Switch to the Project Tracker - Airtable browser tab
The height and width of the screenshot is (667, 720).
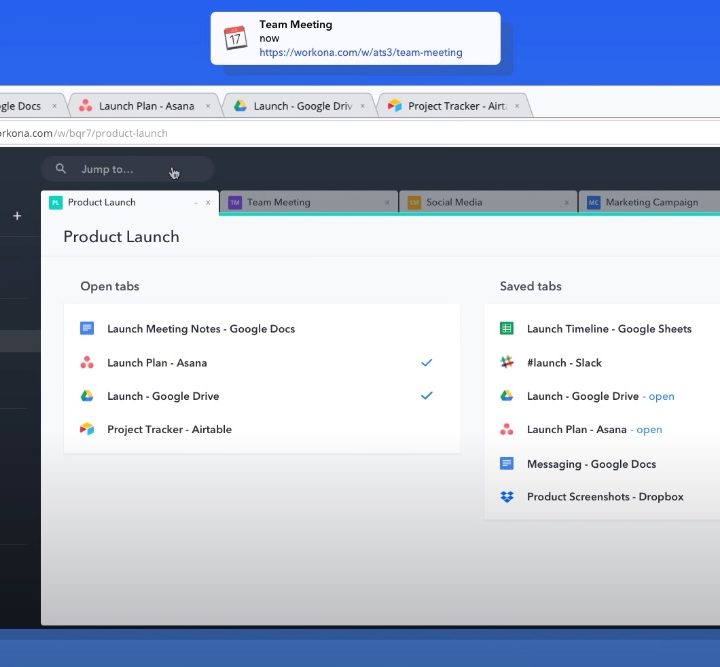point(457,106)
